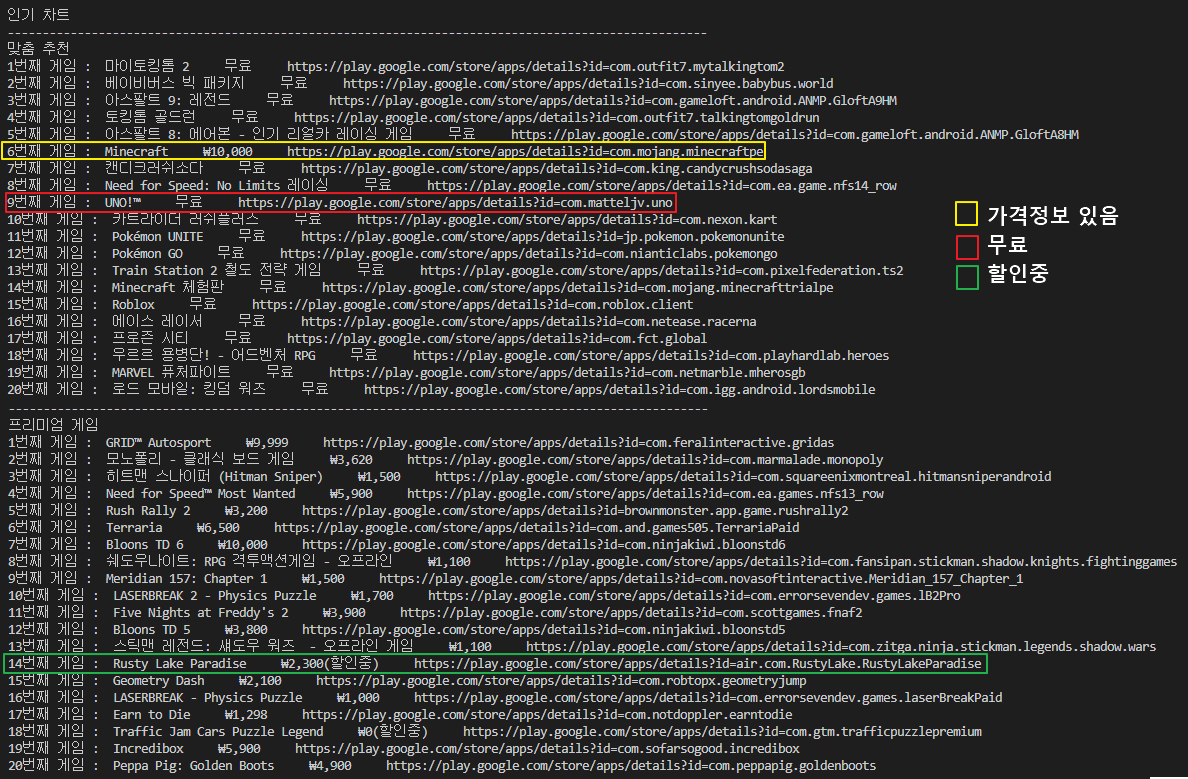Image resolution: width=1188 pixels, height=779 pixels.
Task: Click the 'Roblox' game name
Action: click(133, 305)
